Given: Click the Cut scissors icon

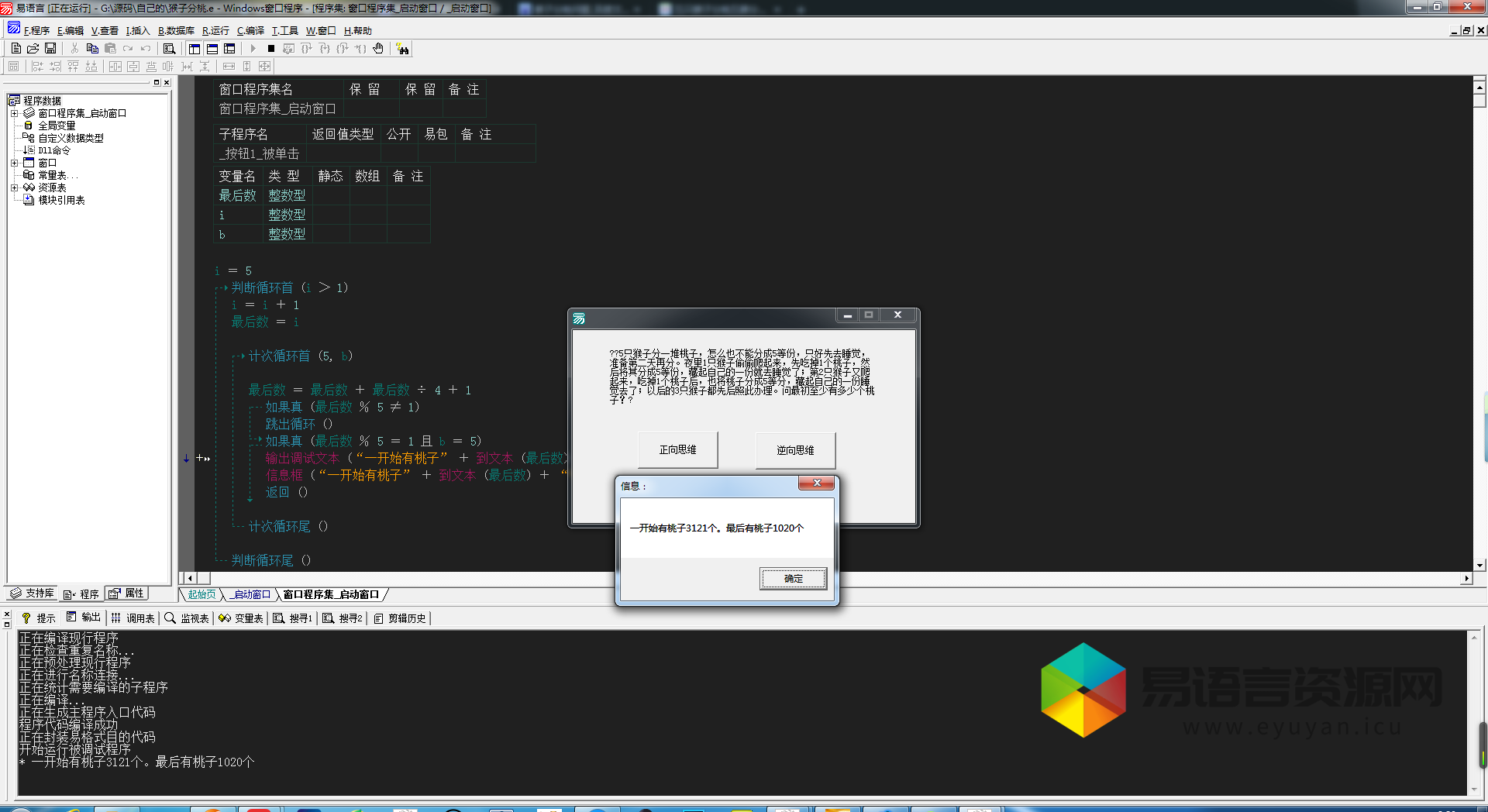Looking at the screenshot, I should click(74, 48).
